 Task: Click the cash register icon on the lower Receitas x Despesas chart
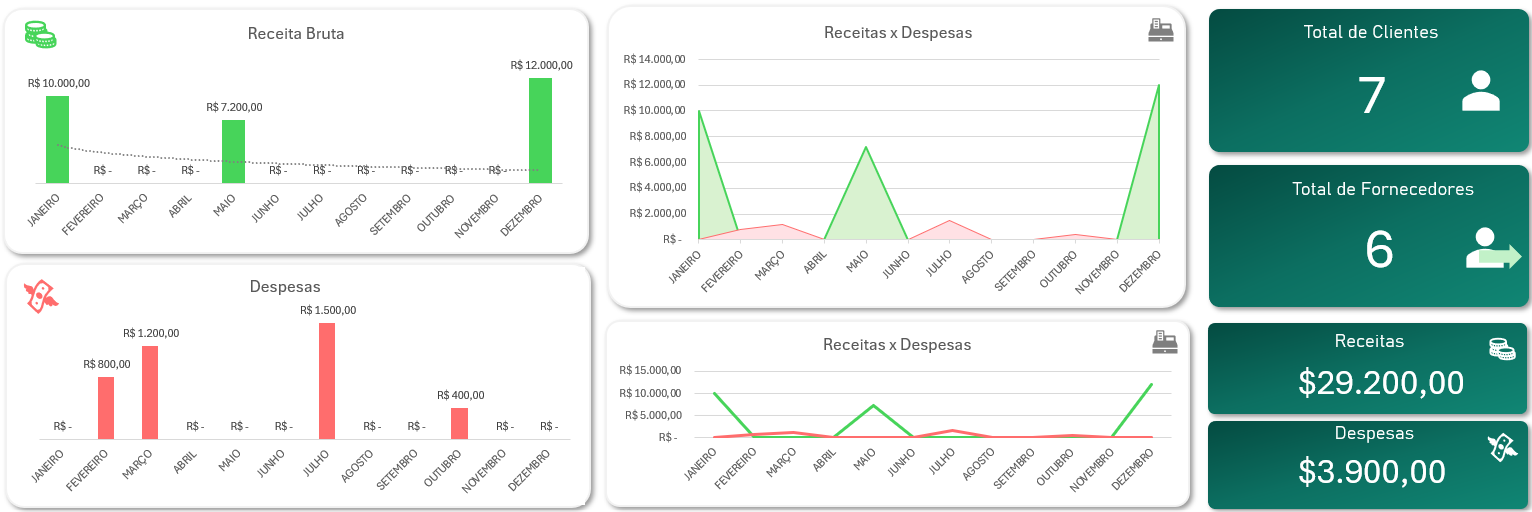(x=1164, y=343)
